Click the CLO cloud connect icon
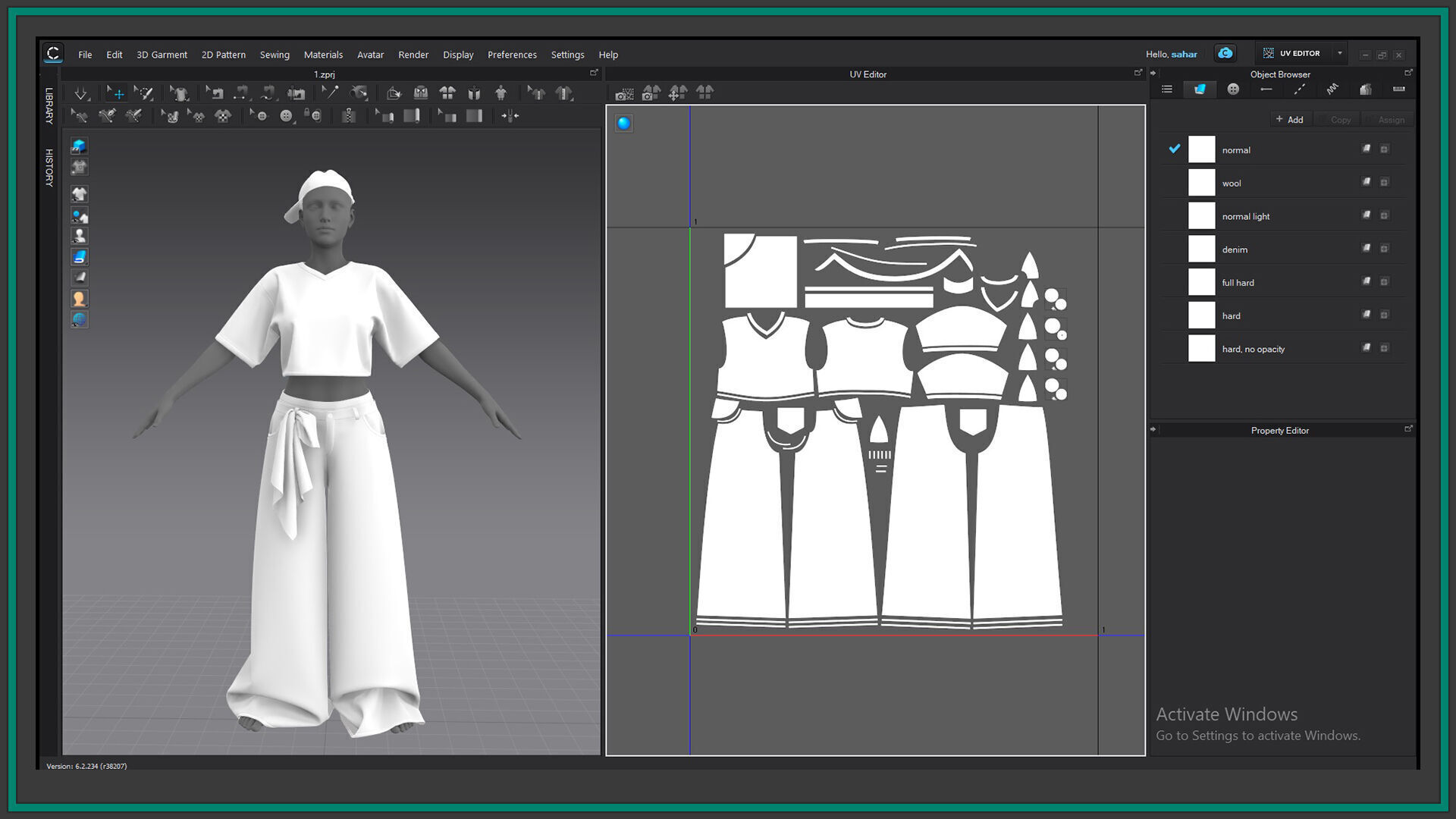This screenshot has height=819, width=1456. click(1225, 53)
